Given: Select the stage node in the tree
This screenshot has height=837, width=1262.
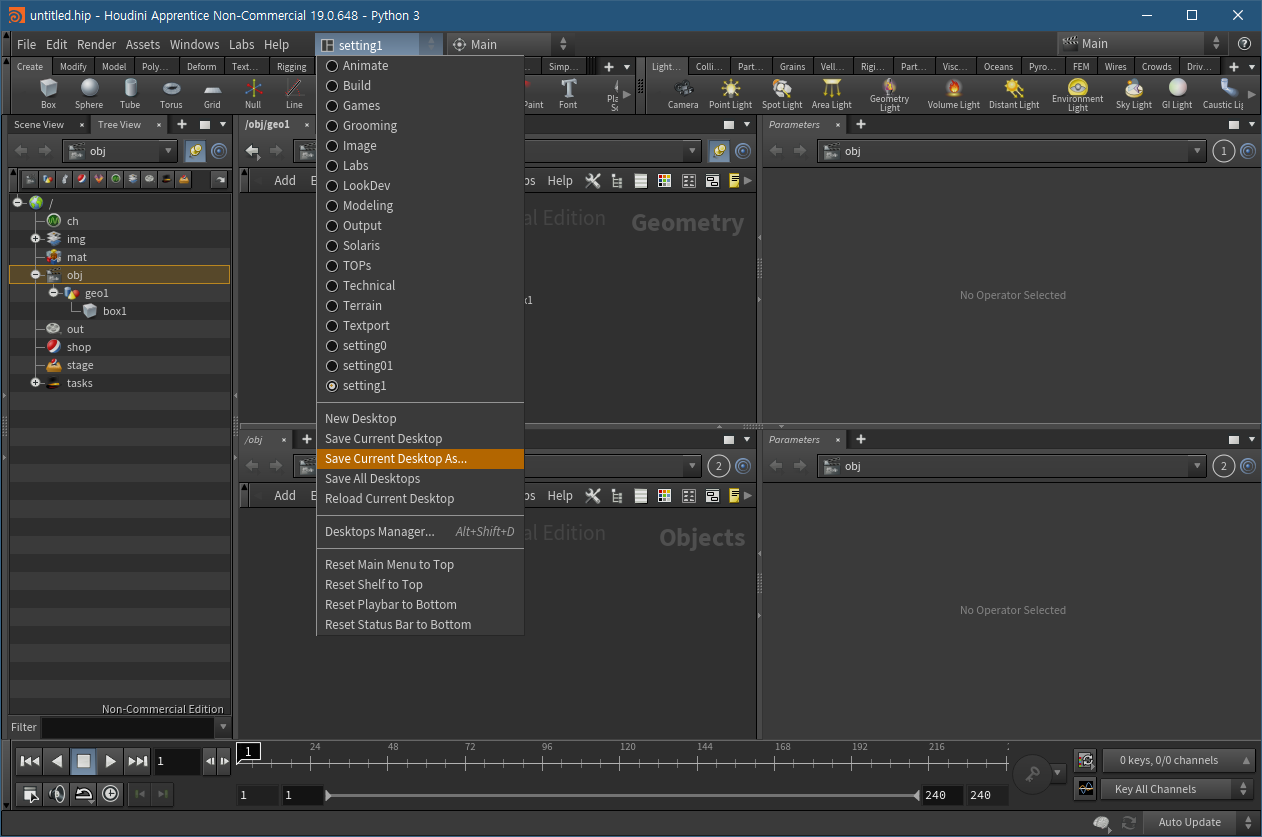Looking at the screenshot, I should point(80,365).
